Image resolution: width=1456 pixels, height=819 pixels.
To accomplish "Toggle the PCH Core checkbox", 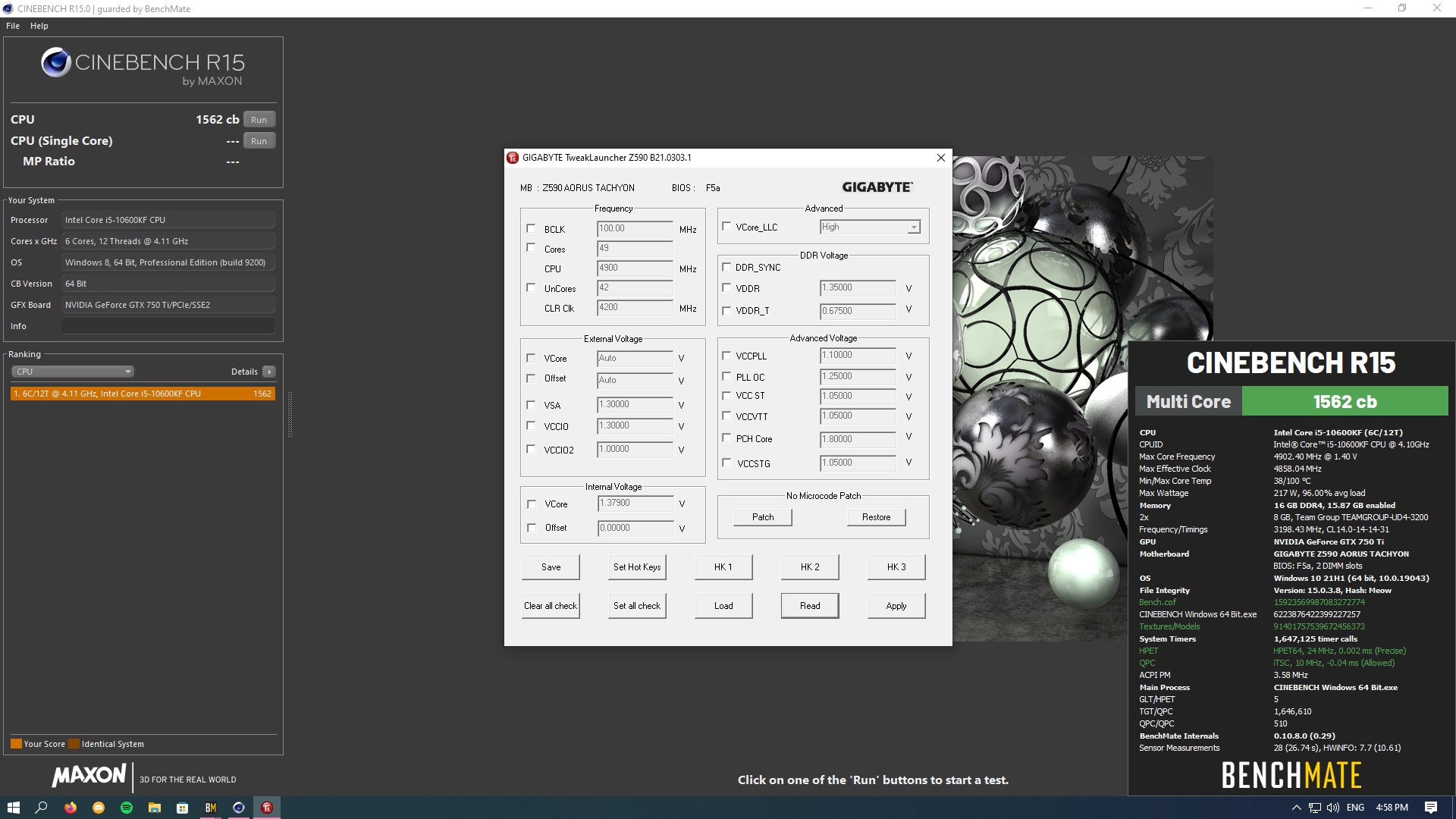I will 726,438.
